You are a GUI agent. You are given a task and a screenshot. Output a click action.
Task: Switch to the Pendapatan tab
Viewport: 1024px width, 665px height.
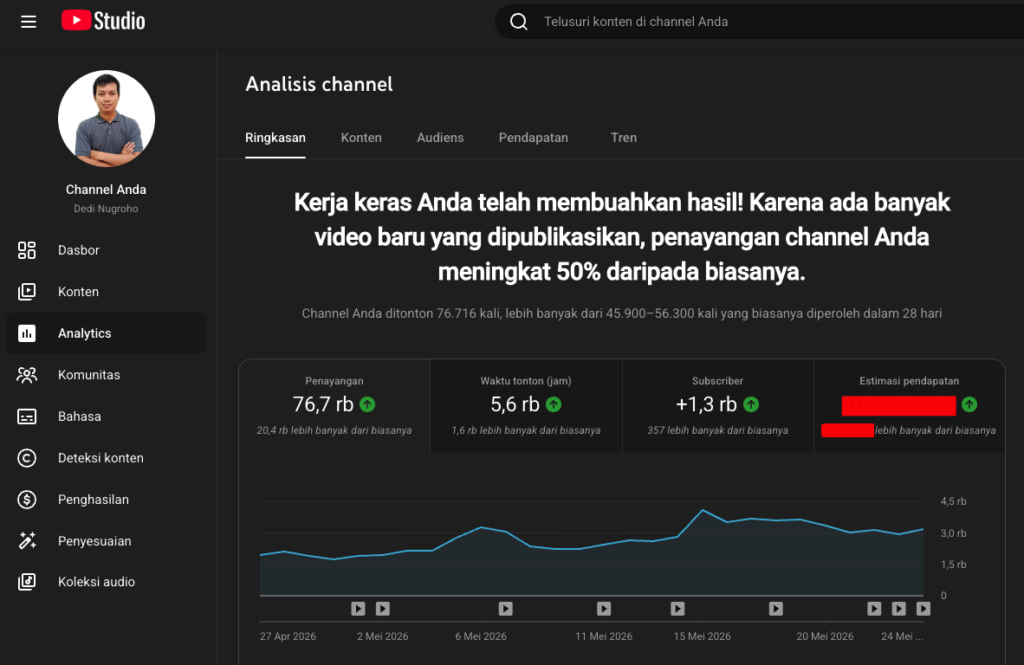534,138
